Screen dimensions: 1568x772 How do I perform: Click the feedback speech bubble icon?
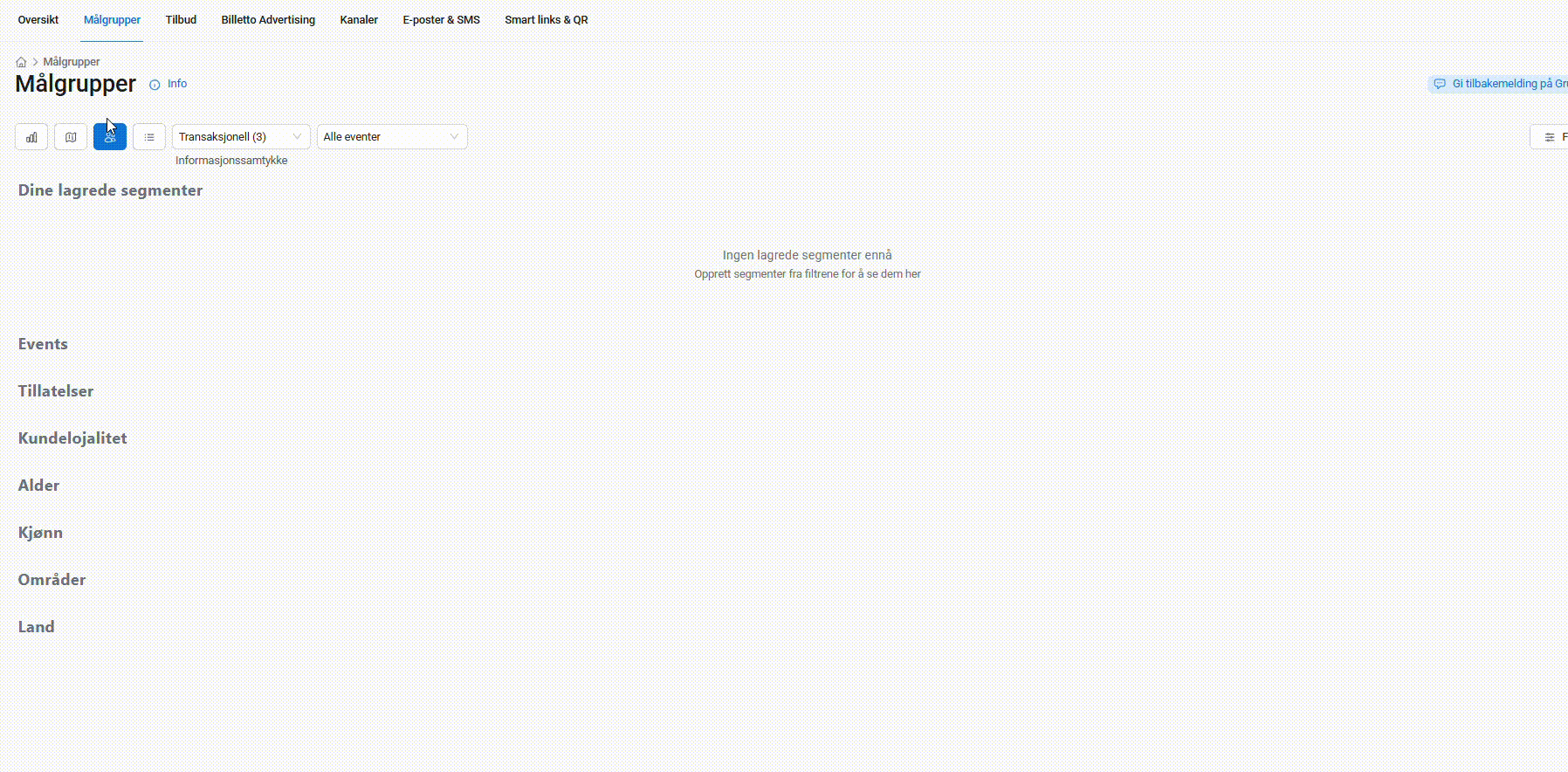(x=1440, y=84)
